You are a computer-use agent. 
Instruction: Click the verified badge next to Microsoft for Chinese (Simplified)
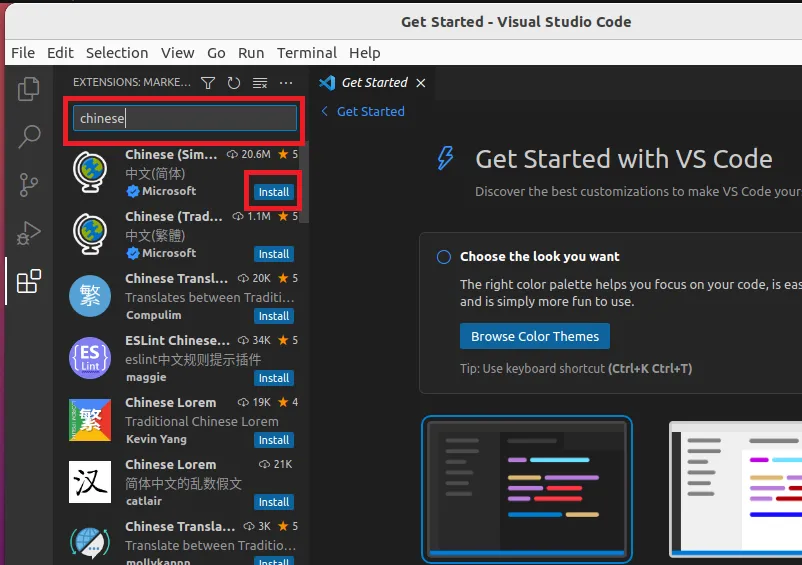pos(133,191)
